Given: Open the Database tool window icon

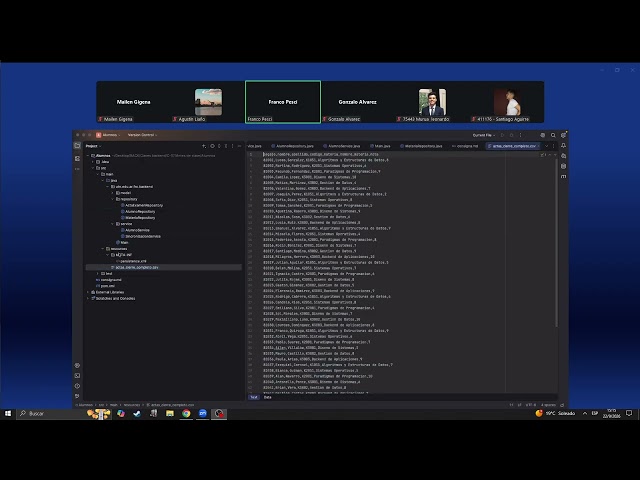Looking at the screenshot, I should (563, 166).
